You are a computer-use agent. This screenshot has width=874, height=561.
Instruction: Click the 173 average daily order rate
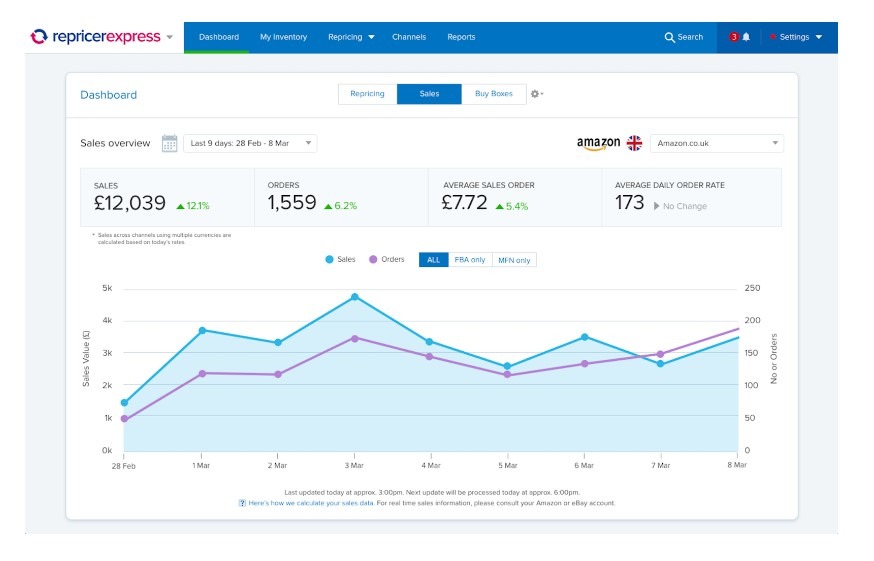pyautogui.click(x=630, y=202)
